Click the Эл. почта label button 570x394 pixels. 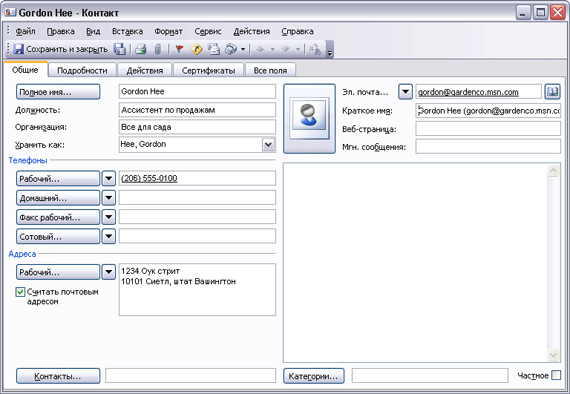pyautogui.click(x=365, y=92)
